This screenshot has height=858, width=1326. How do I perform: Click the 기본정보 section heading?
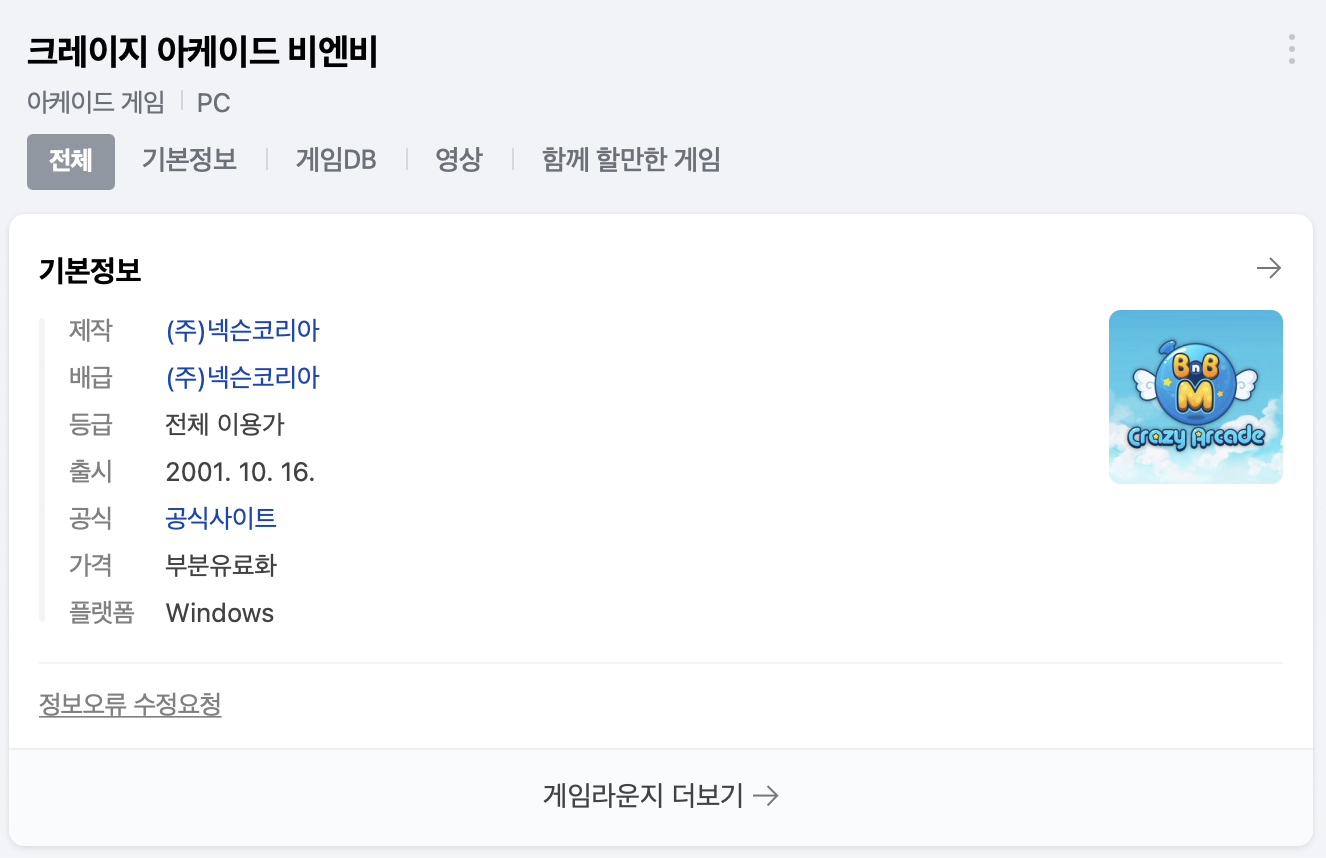(90, 270)
